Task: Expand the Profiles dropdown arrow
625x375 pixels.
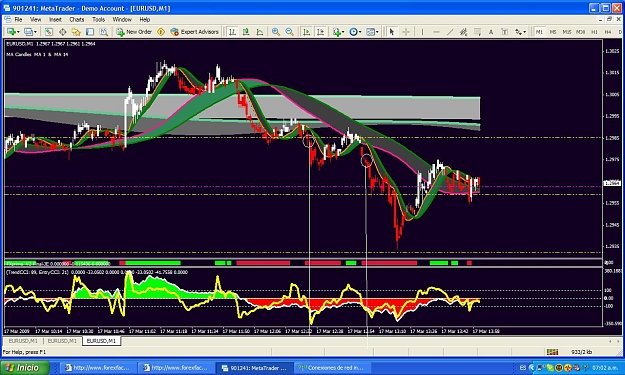Action: point(35,32)
